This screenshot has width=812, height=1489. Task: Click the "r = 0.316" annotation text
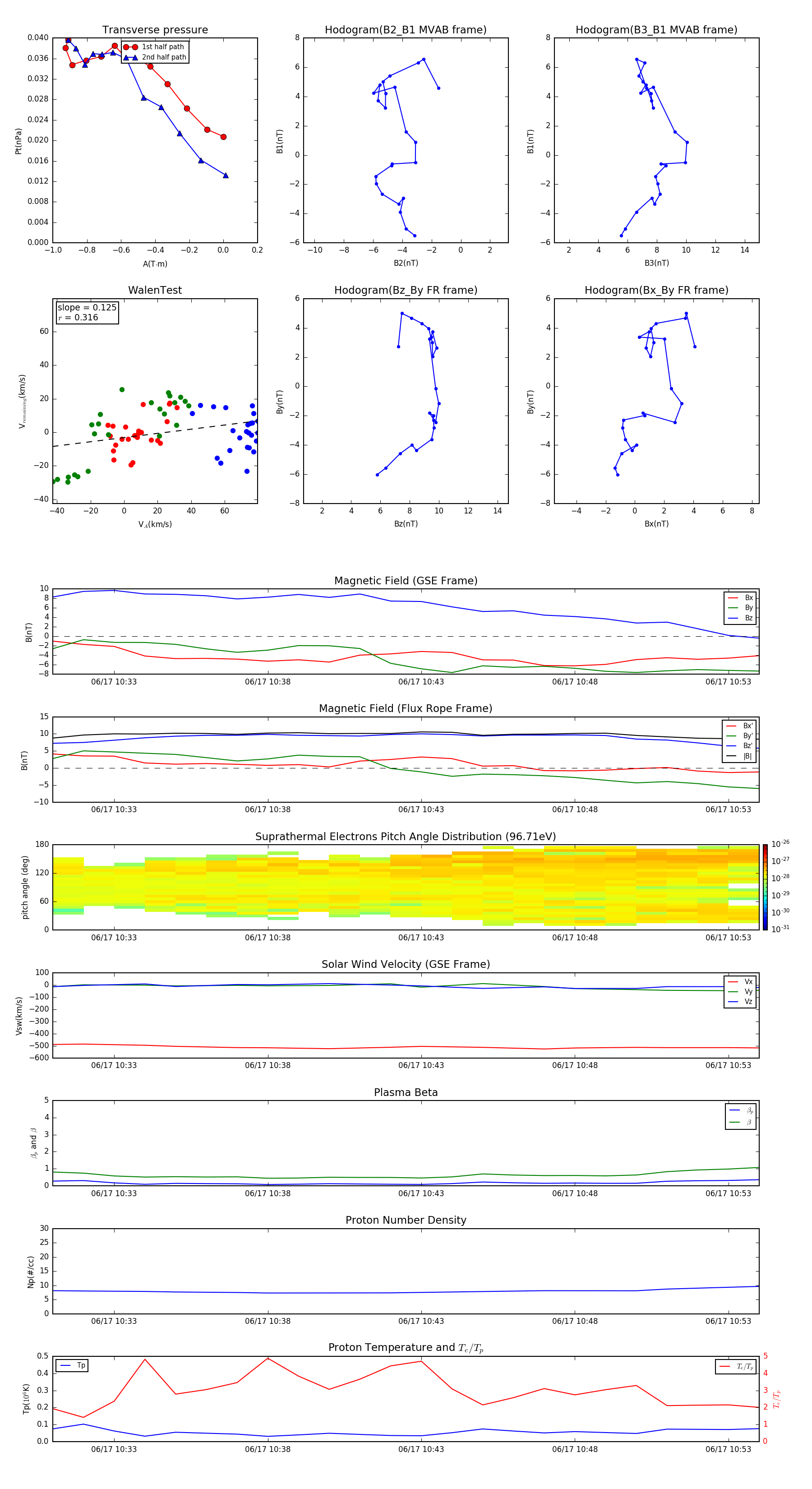(78, 317)
